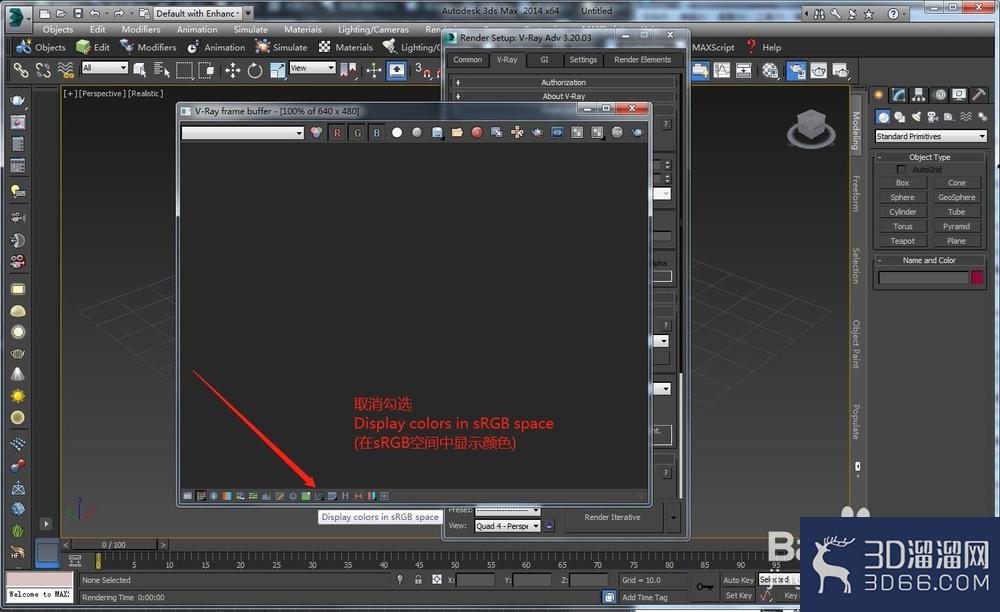Open the Modify panel tab icon
The width and height of the screenshot is (1000, 612).
[x=899, y=95]
